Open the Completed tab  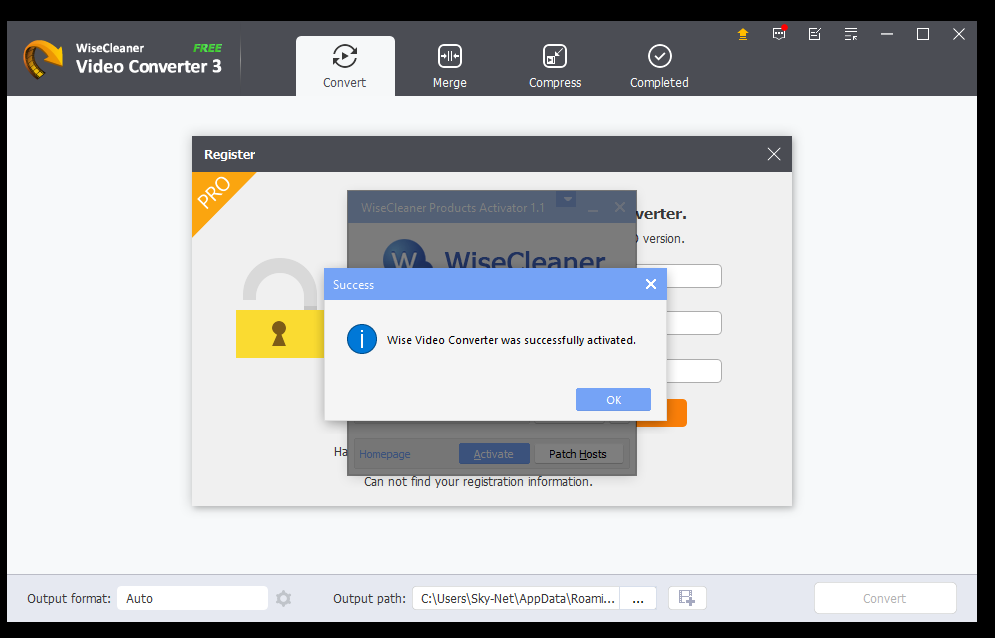click(659, 66)
